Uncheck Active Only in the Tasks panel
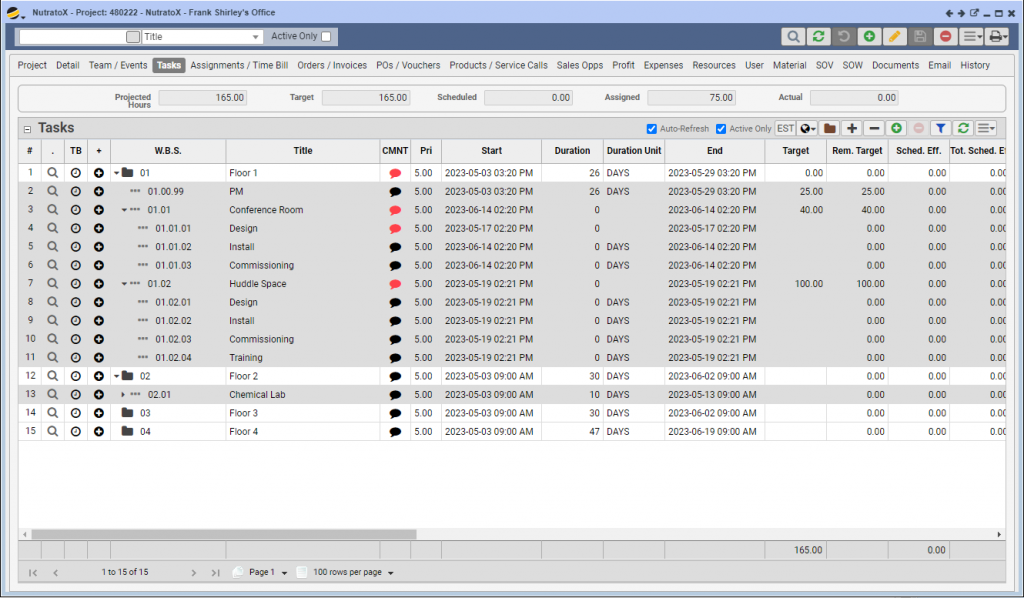Viewport: 1024px width, 598px height. click(722, 129)
